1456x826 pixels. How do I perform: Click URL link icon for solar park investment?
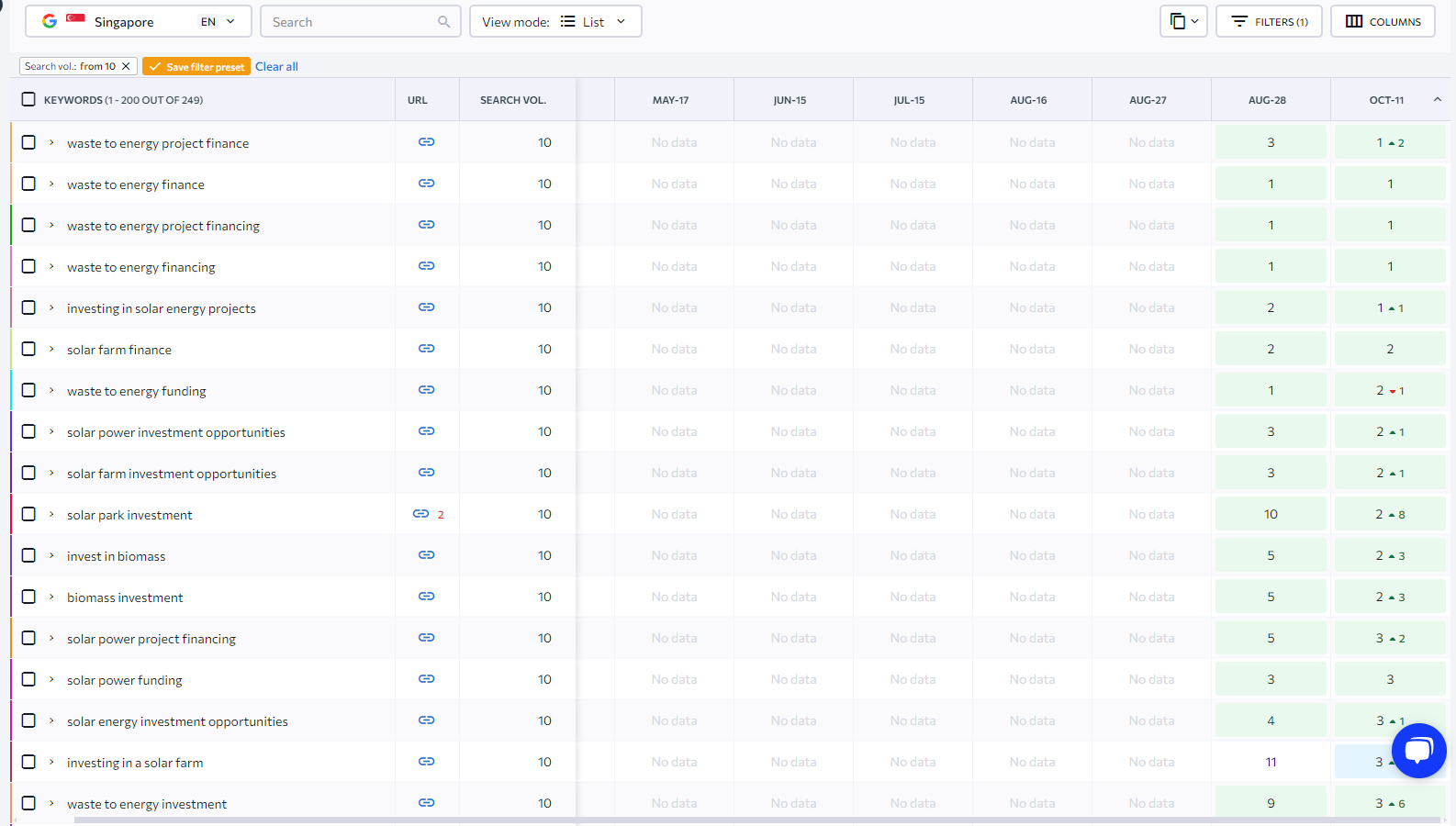[x=420, y=514]
